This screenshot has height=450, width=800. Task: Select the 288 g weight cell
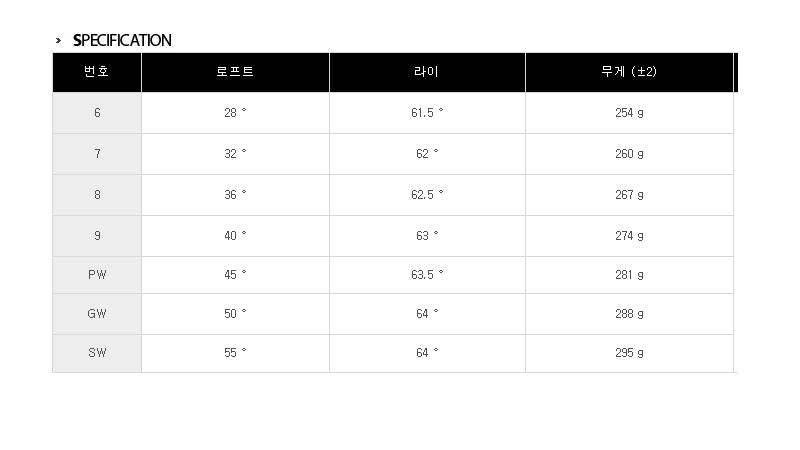coord(629,313)
